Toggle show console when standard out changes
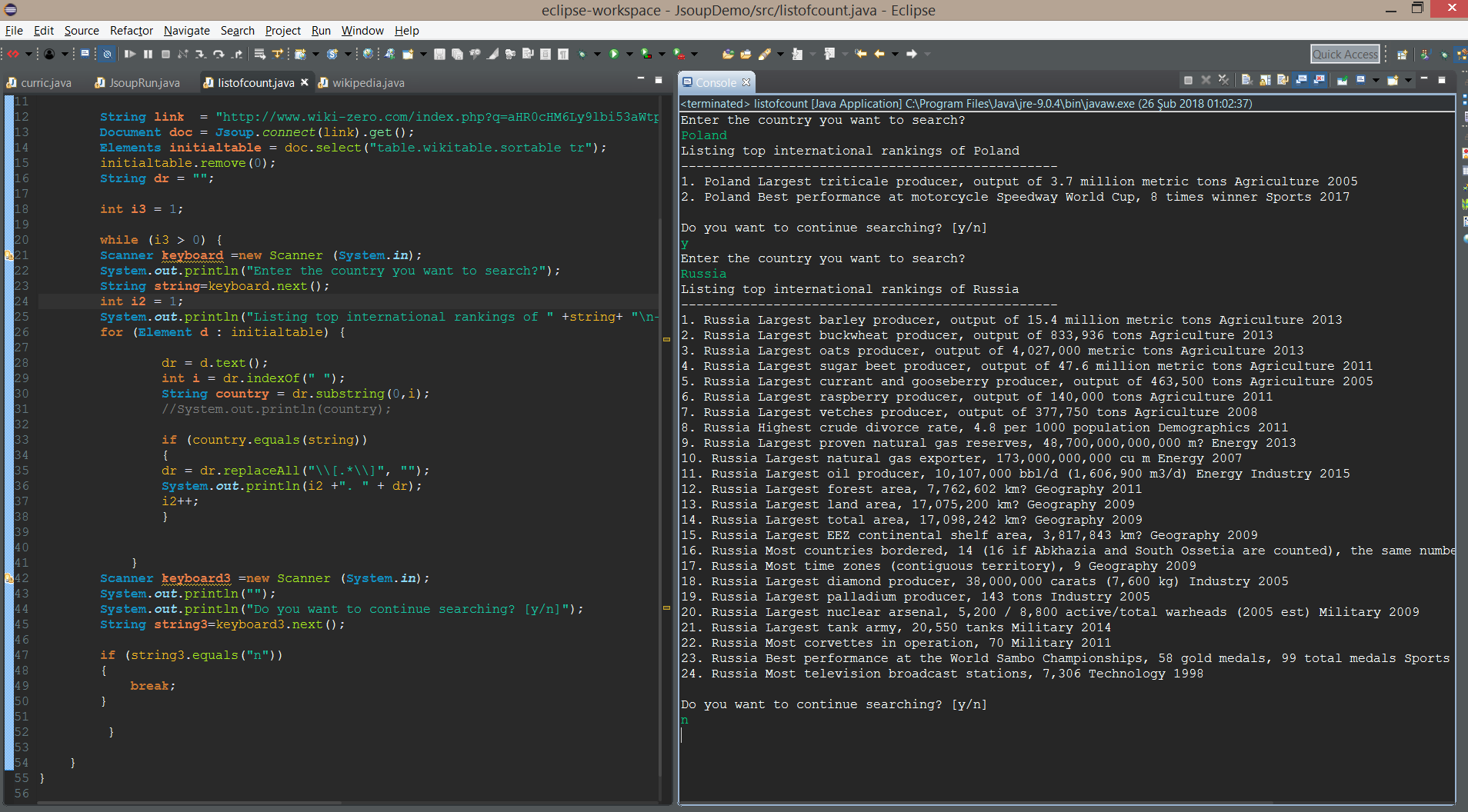The image size is (1468, 812). pyautogui.click(x=1300, y=80)
